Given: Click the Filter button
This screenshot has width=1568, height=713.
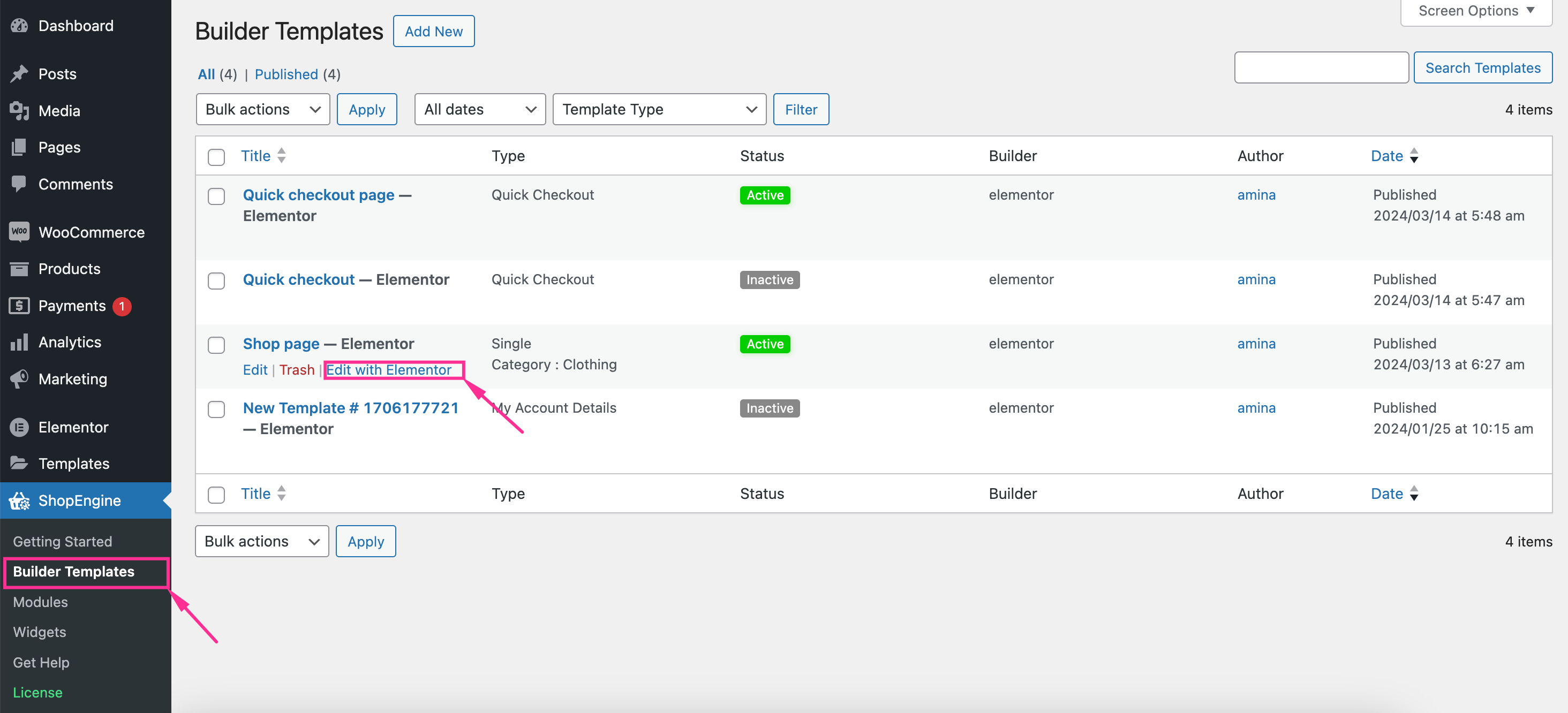Looking at the screenshot, I should (x=801, y=109).
